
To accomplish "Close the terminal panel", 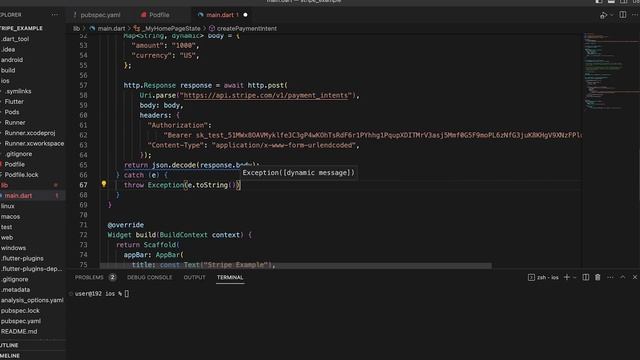I will [635, 277].
